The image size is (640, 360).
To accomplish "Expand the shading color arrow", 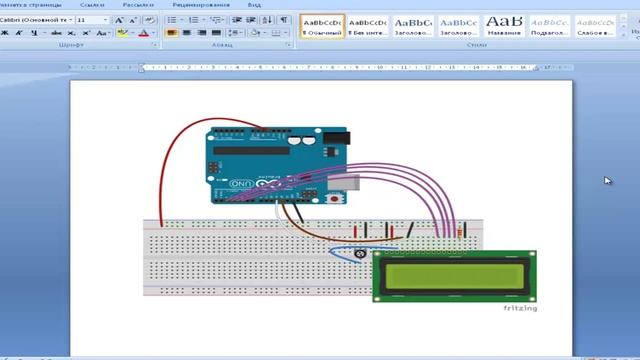I will (x=265, y=33).
